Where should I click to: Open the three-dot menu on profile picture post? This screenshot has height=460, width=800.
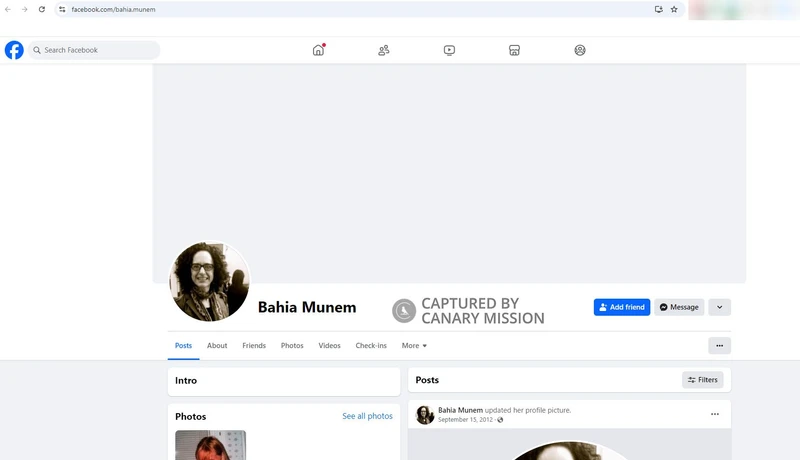click(x=715, y=414)
